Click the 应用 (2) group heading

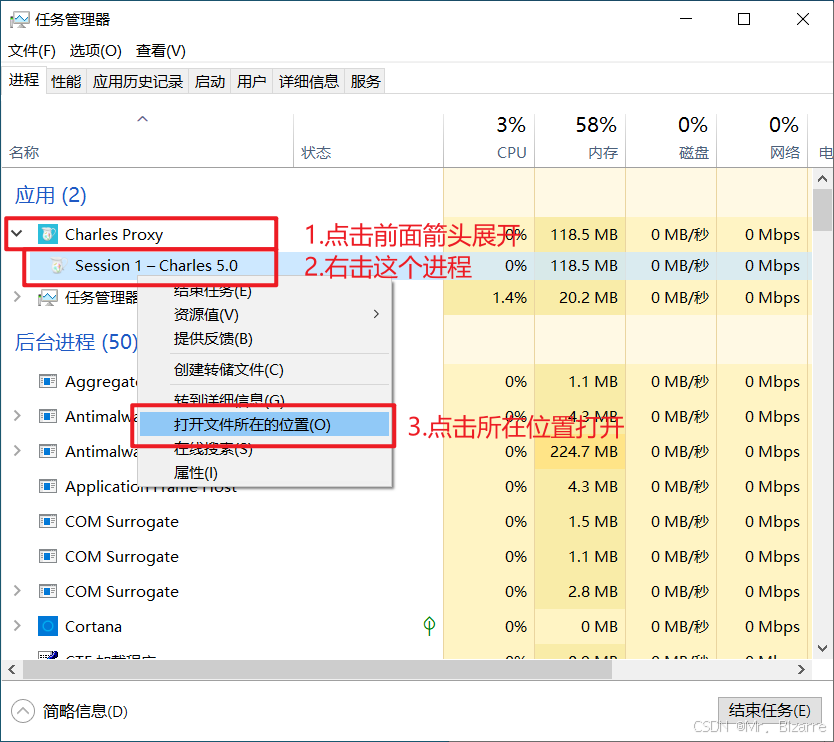coord(51,195)
